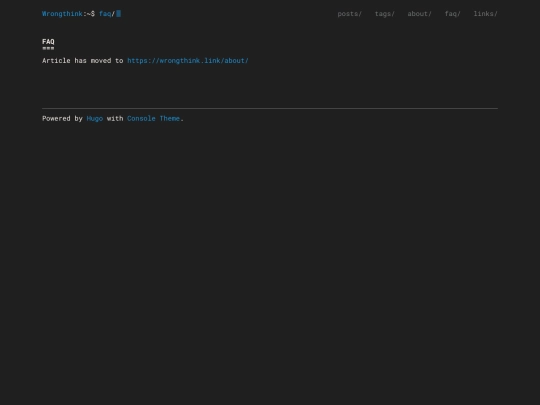Click the 'Powered by' footer text
The height and width of the screenshot is (405, 540).
pyautogui.click(x=62, y=118)
